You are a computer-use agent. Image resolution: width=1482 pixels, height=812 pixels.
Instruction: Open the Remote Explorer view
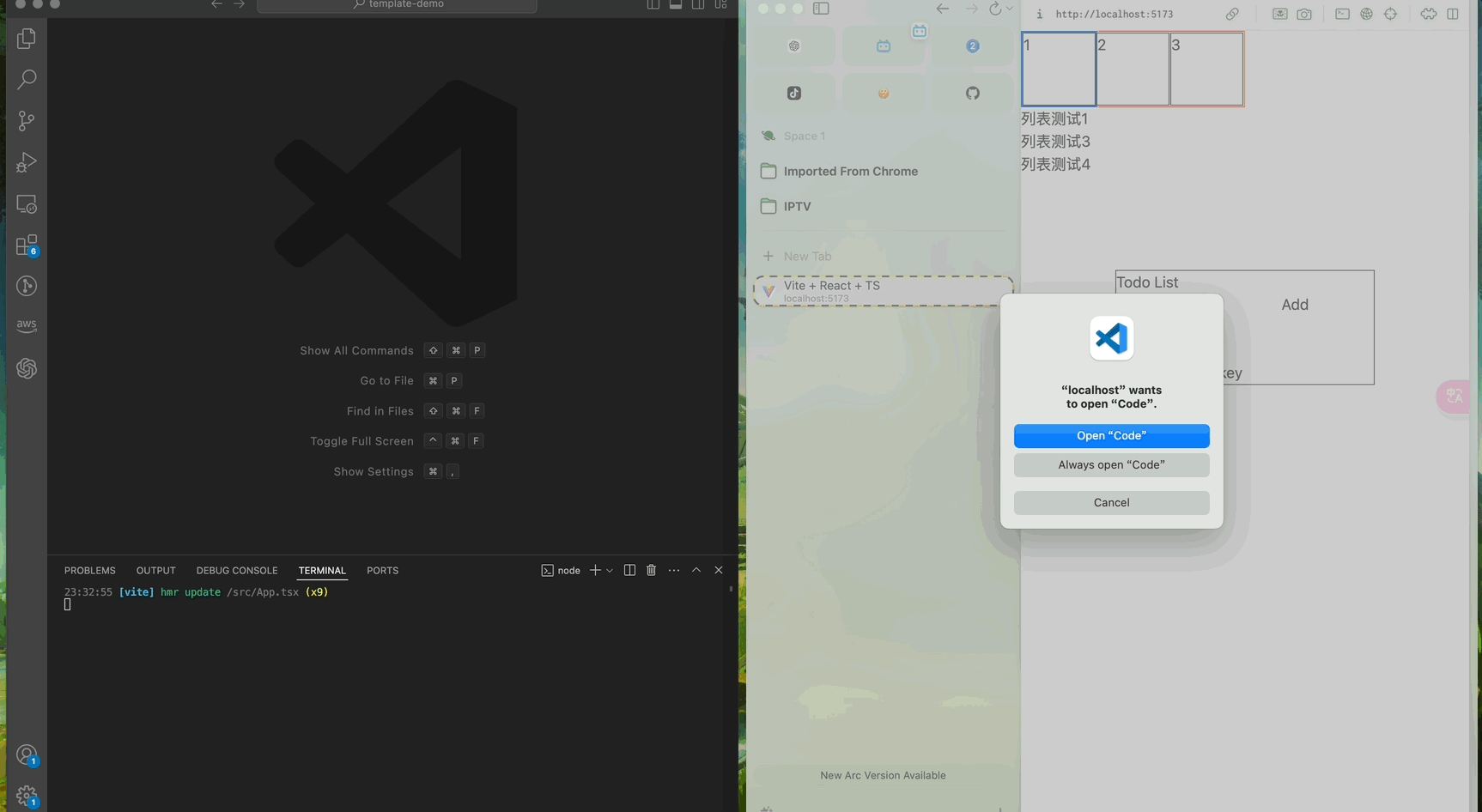click(27, 204)
